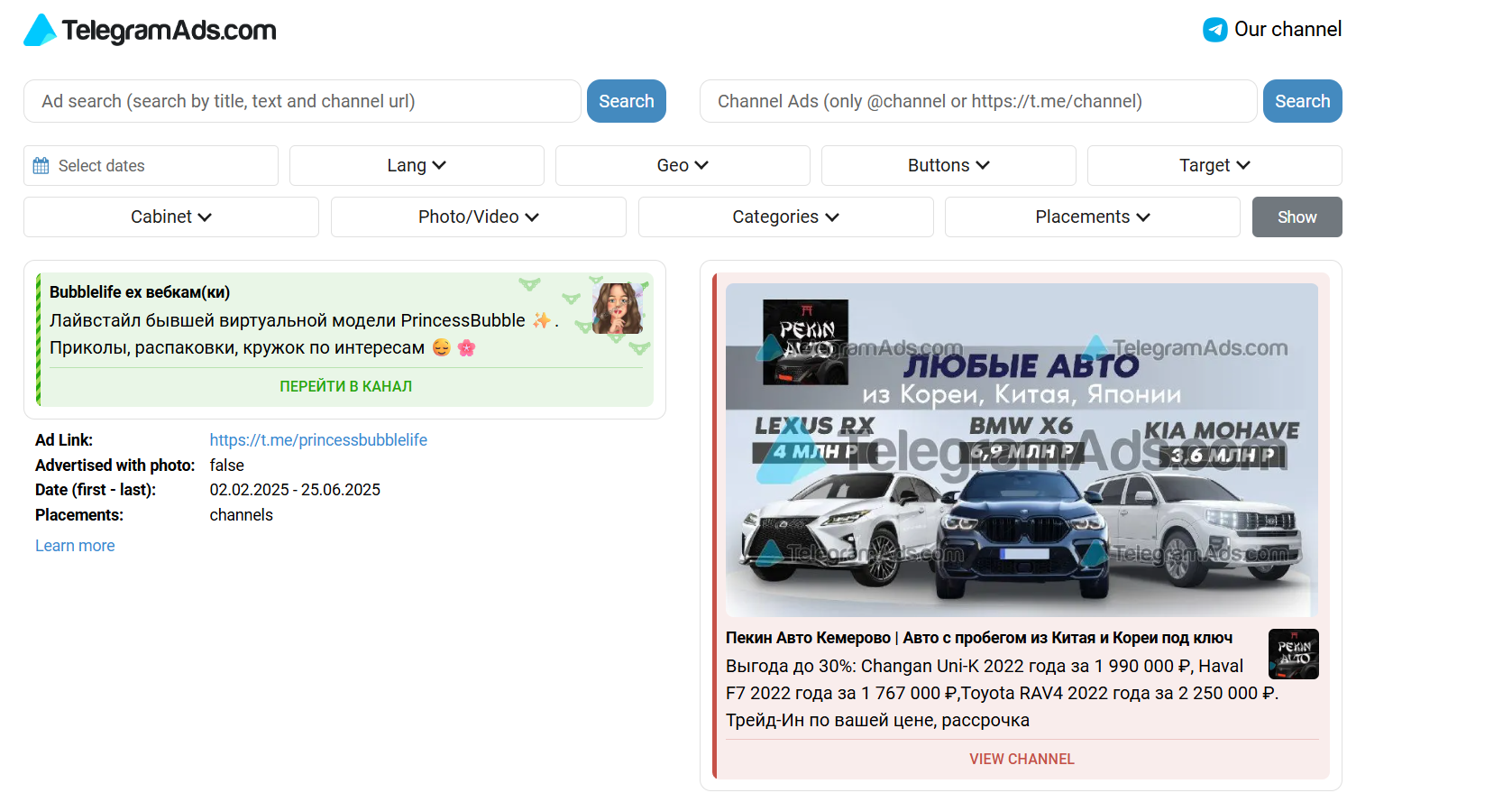Viewport: 1512px width, 793px height.
Task: Click VIEW CHANNEL button
Action: pos(1022,760)
